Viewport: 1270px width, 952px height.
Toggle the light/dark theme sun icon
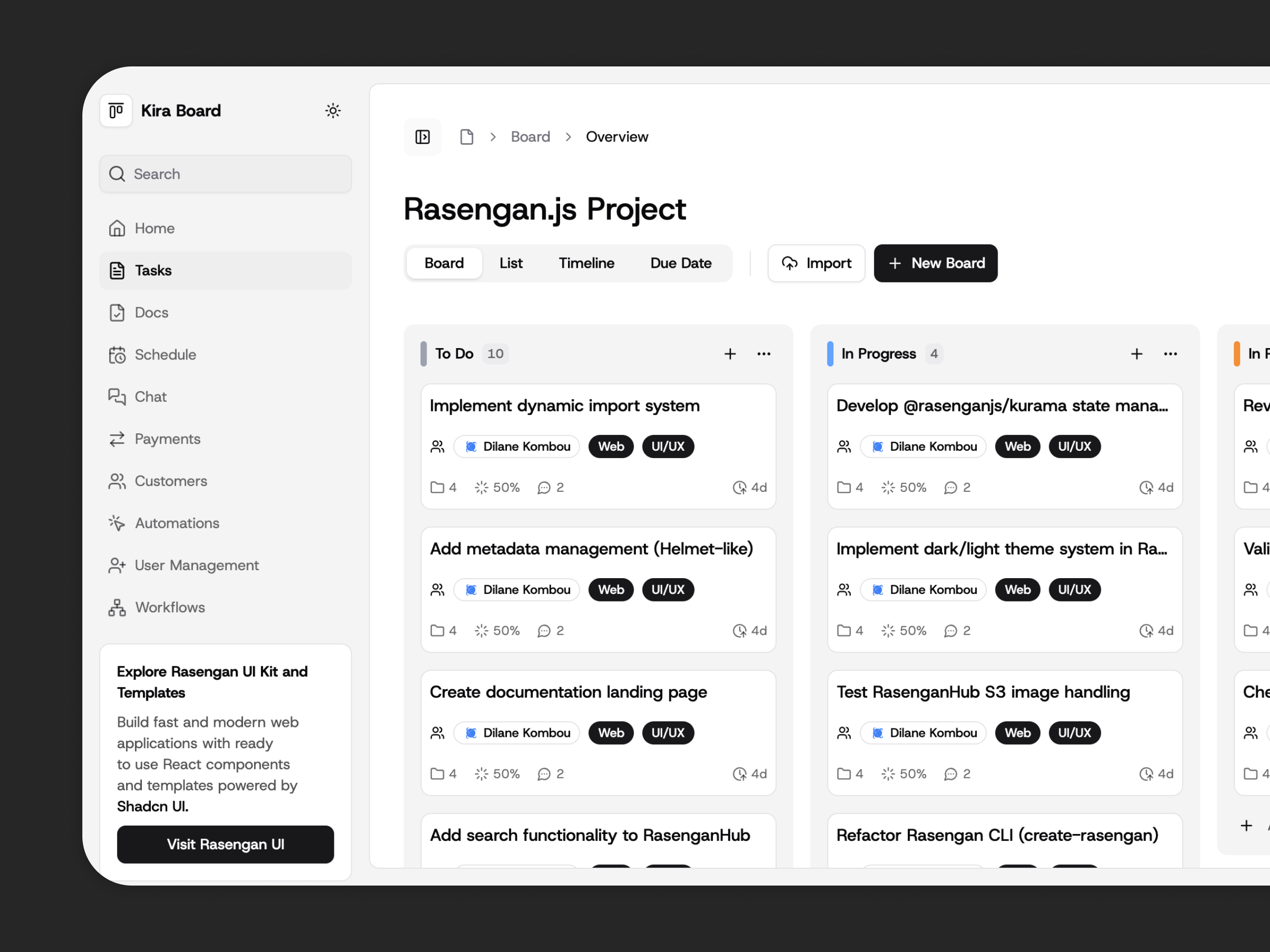[x=333, y=111]
